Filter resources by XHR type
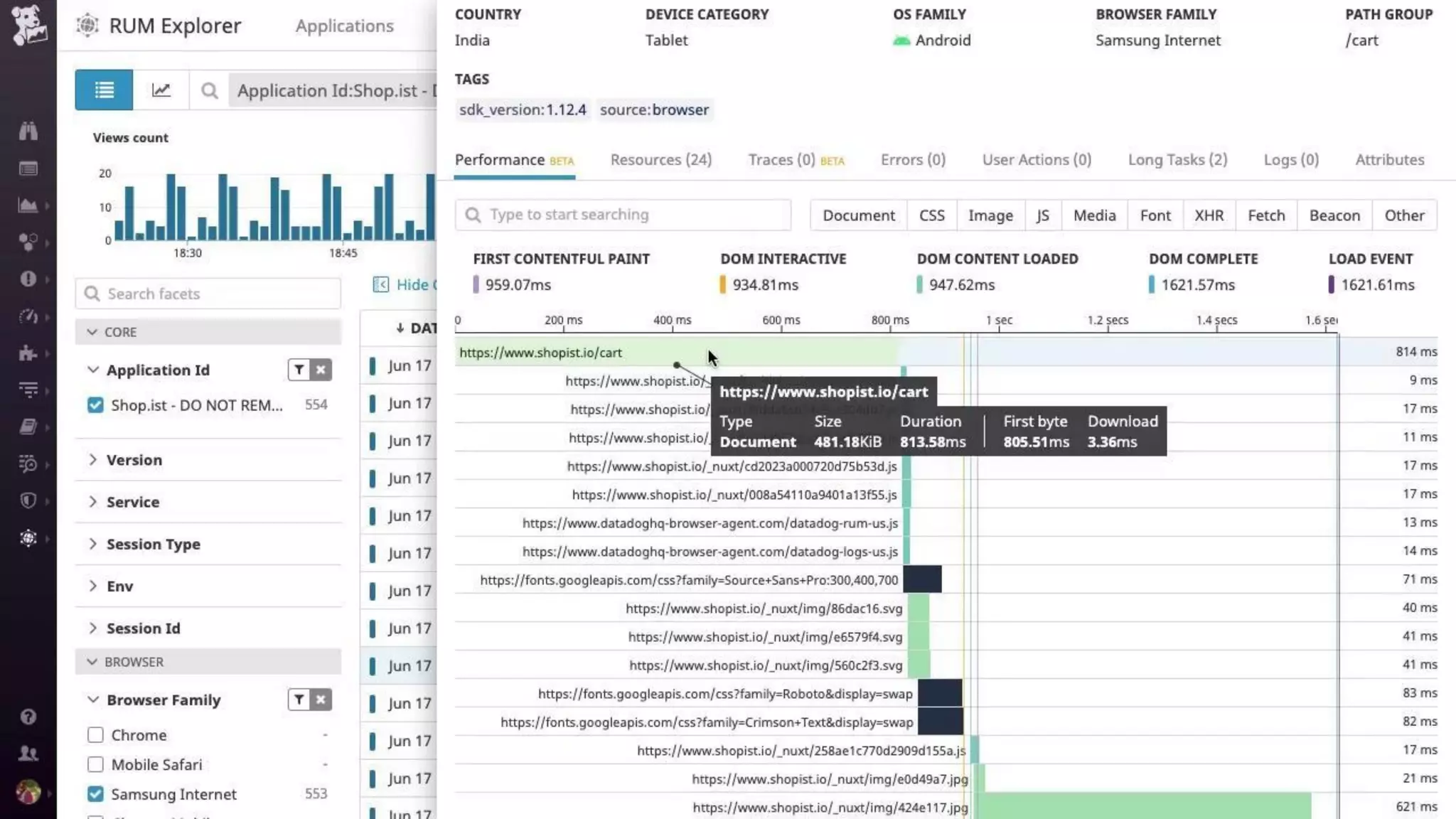1456x819 pixels. click(1209, 215)
